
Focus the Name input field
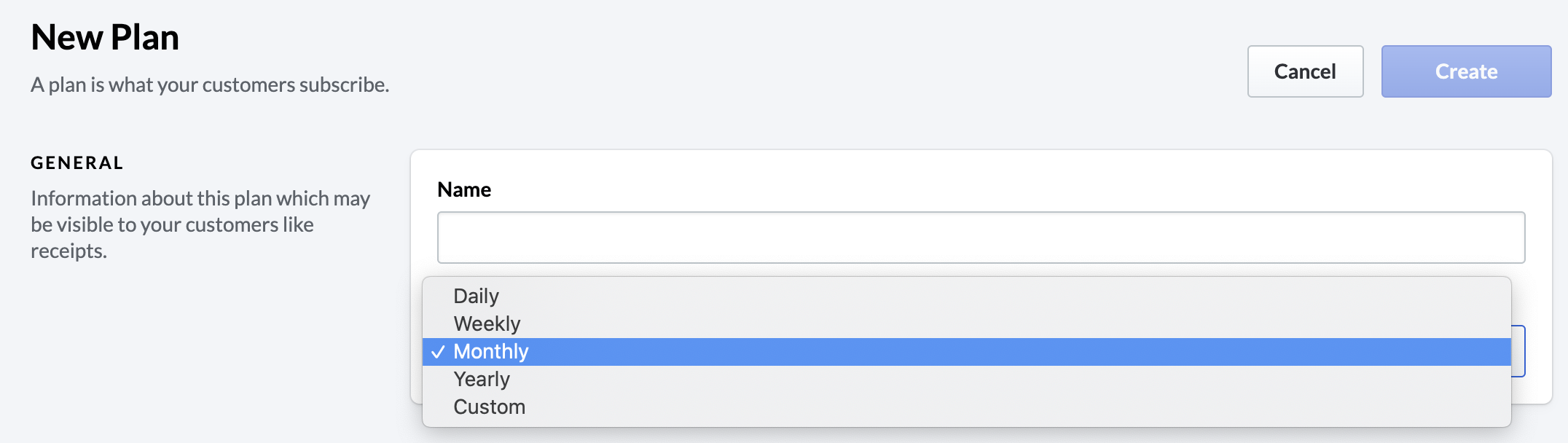[980, 238]
